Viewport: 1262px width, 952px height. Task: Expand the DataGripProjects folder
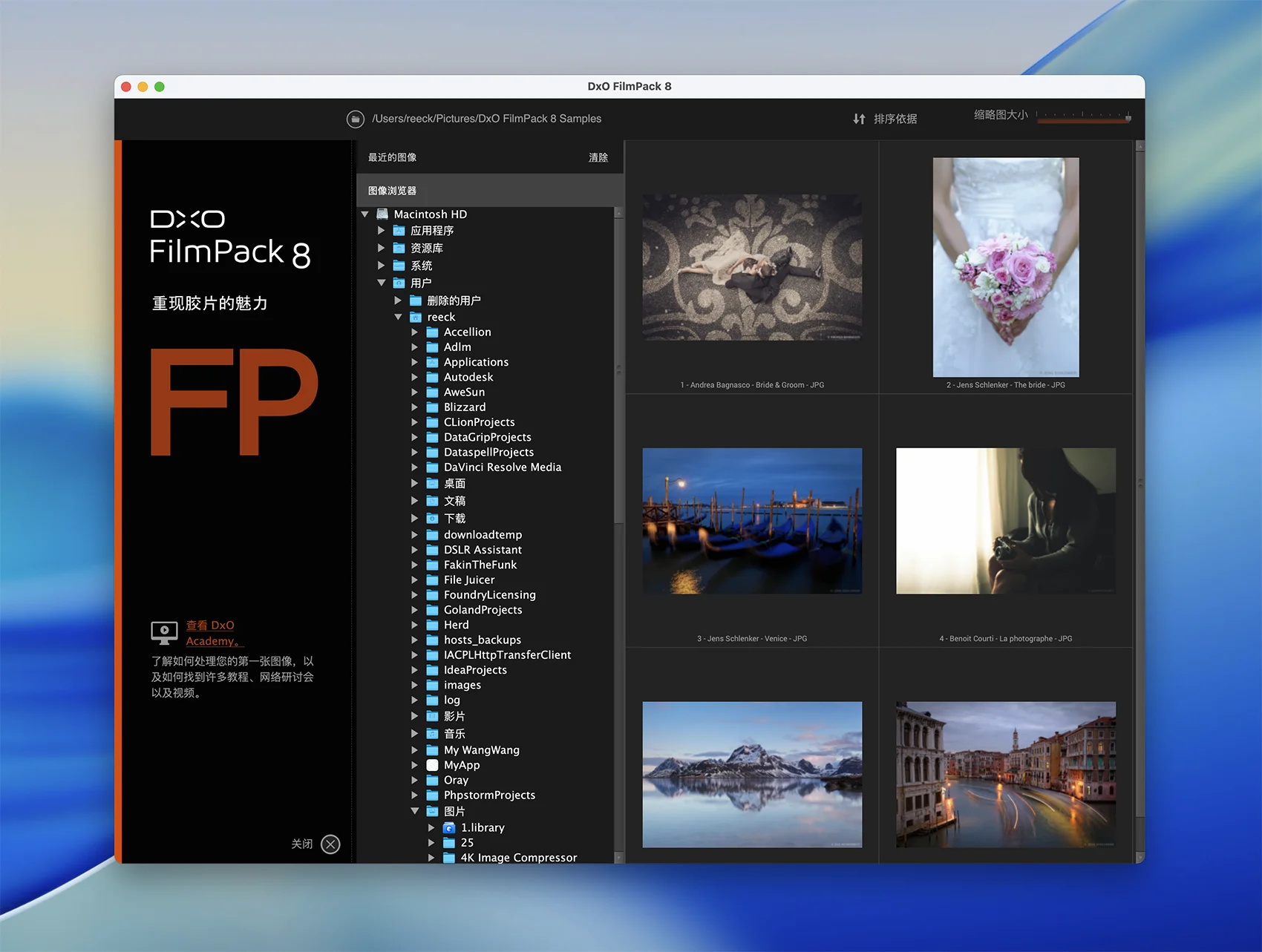click(415, 437)
